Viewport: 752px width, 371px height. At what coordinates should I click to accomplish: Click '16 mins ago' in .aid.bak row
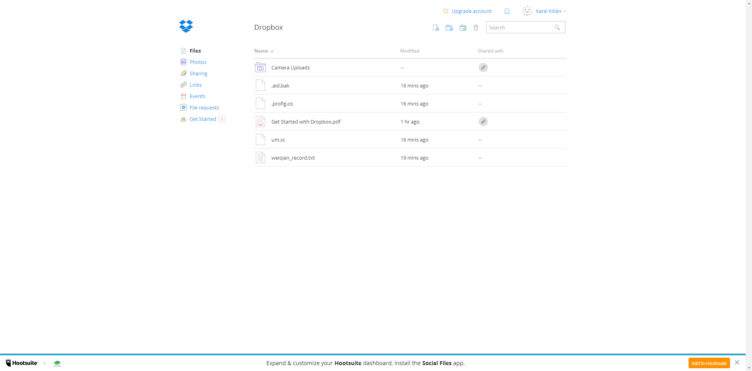click(x=414, y=86)
